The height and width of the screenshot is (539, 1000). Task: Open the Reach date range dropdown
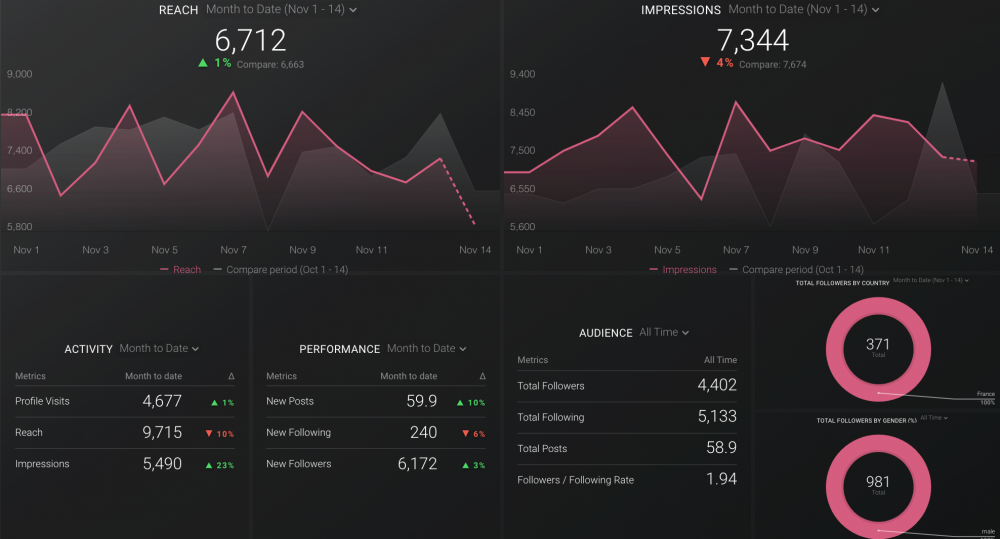[x=281, y=10]
